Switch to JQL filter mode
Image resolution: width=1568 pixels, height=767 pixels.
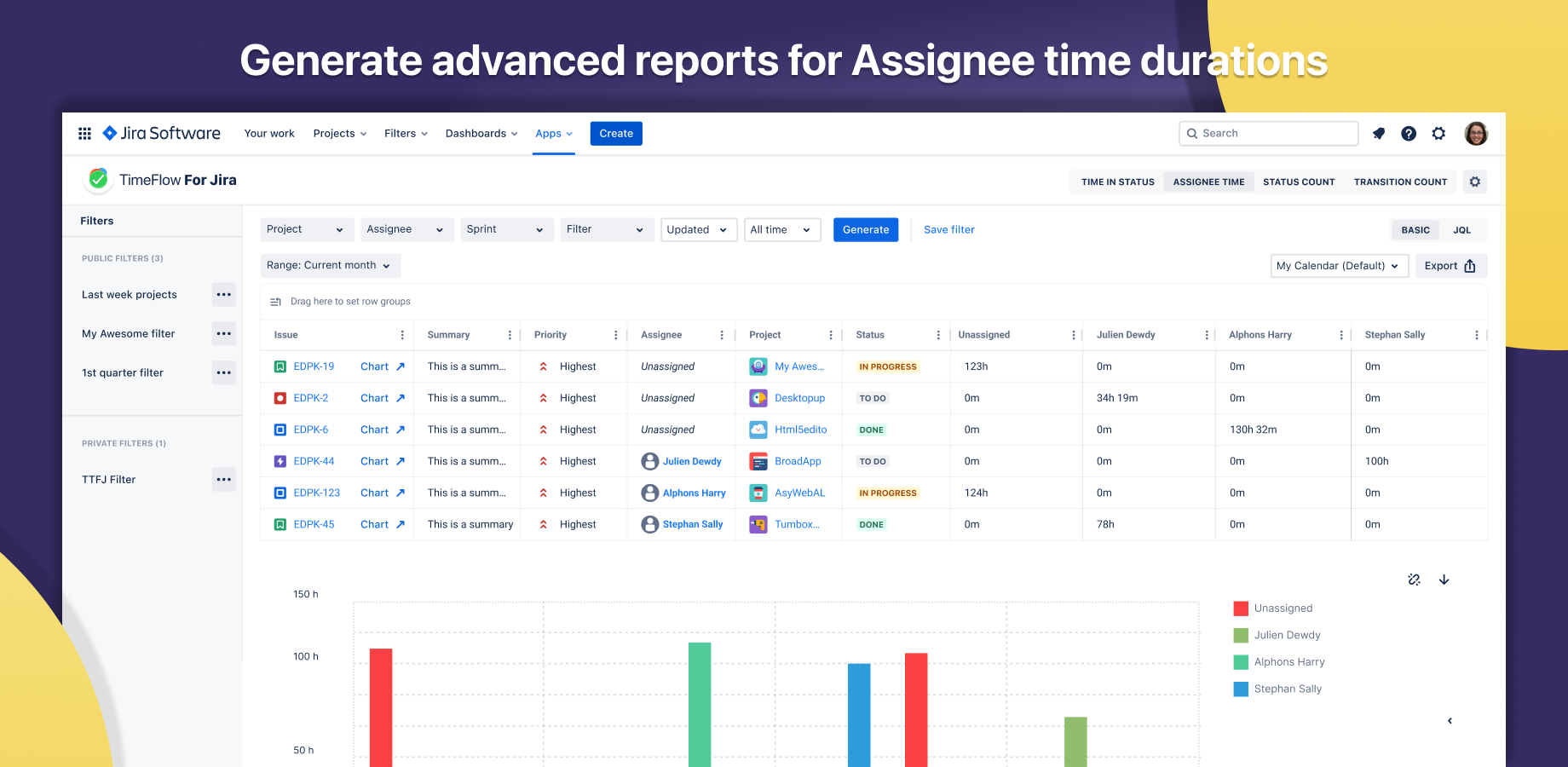(x=1462, y=230)
